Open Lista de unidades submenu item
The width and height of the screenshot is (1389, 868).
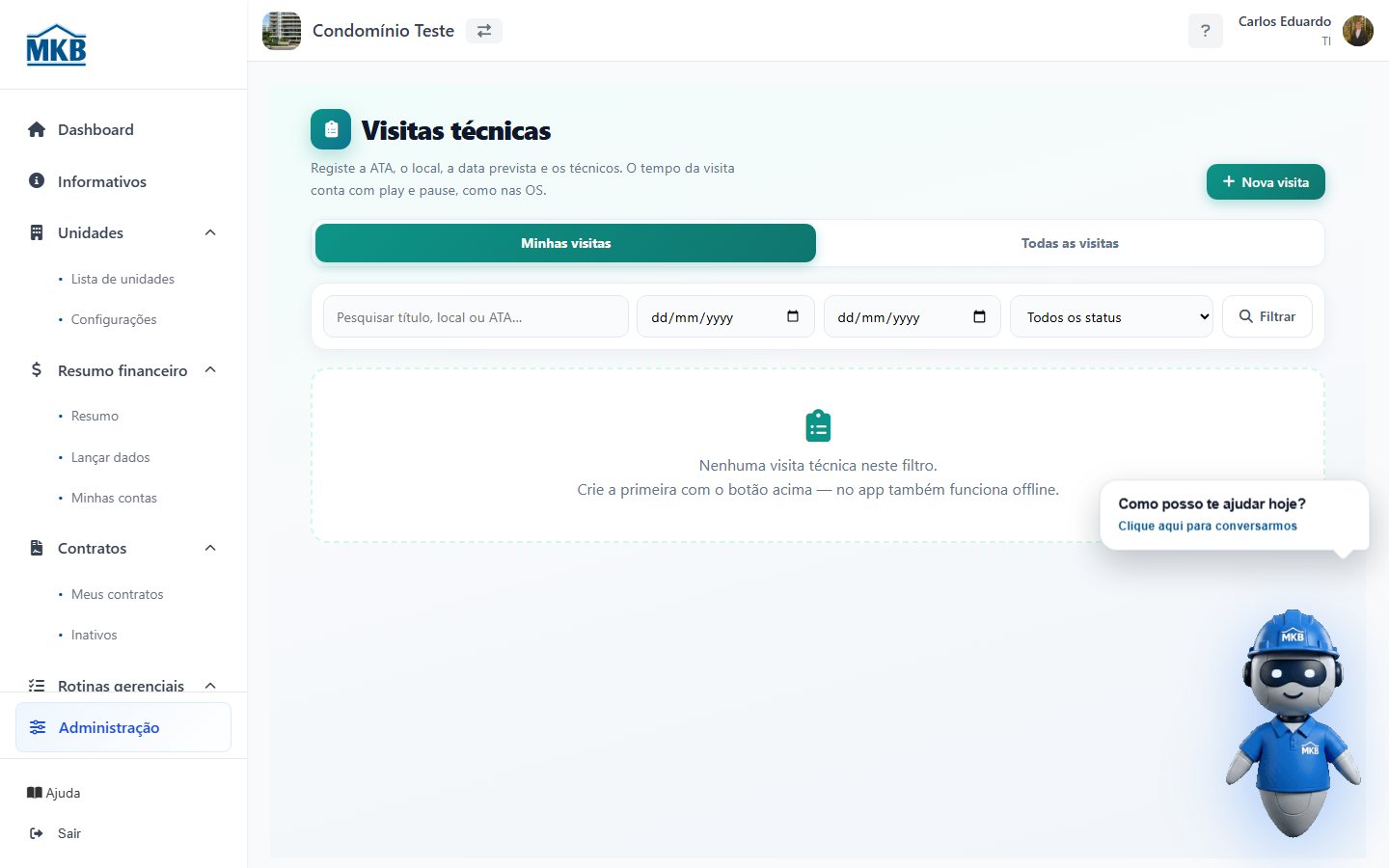coord(123,279)
